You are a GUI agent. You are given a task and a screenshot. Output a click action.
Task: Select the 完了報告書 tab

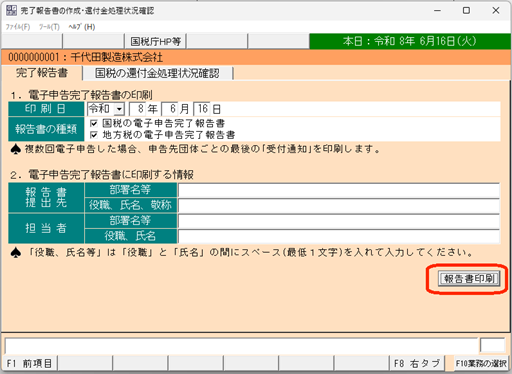[x=42, y=73]
